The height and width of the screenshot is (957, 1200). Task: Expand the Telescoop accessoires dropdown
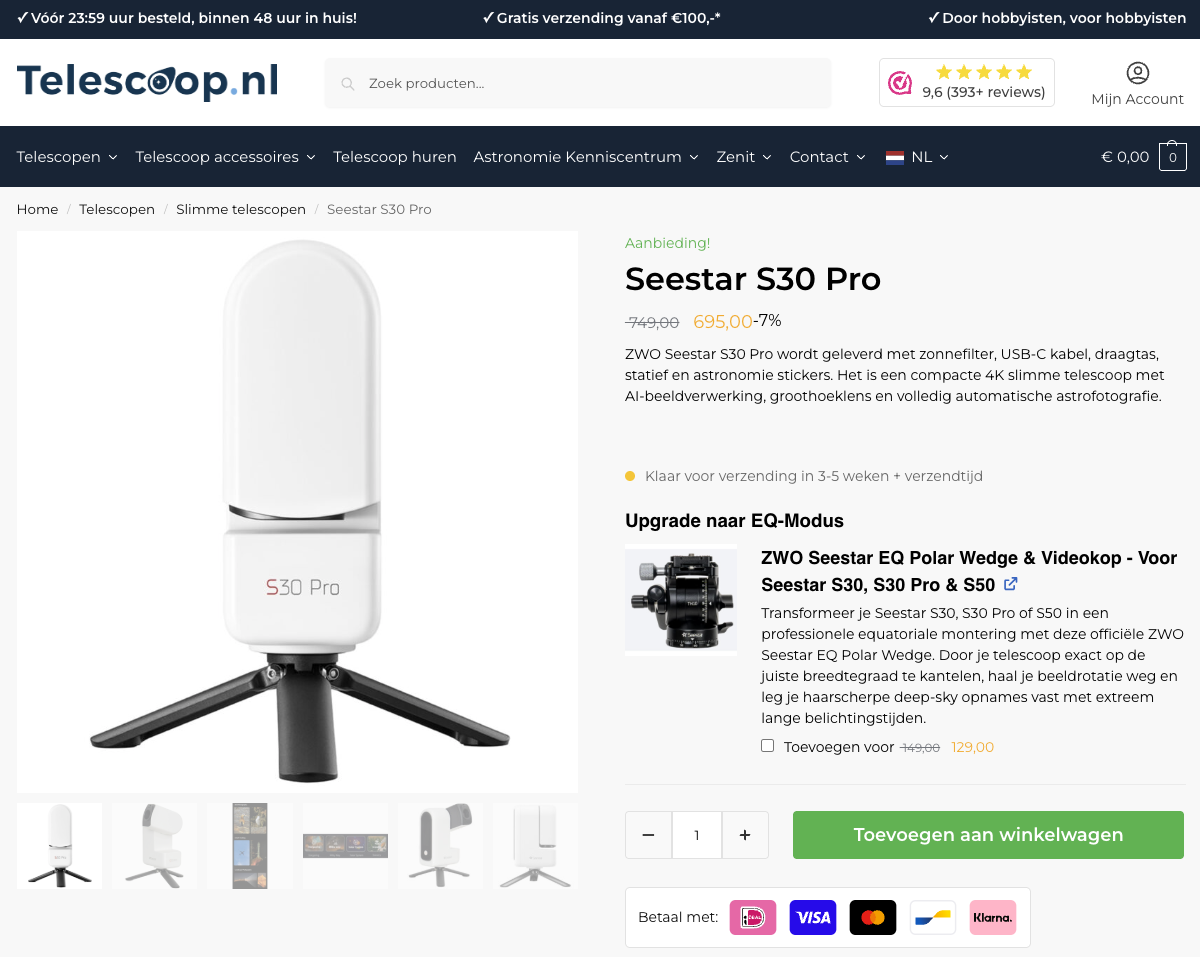click(226, 157)
